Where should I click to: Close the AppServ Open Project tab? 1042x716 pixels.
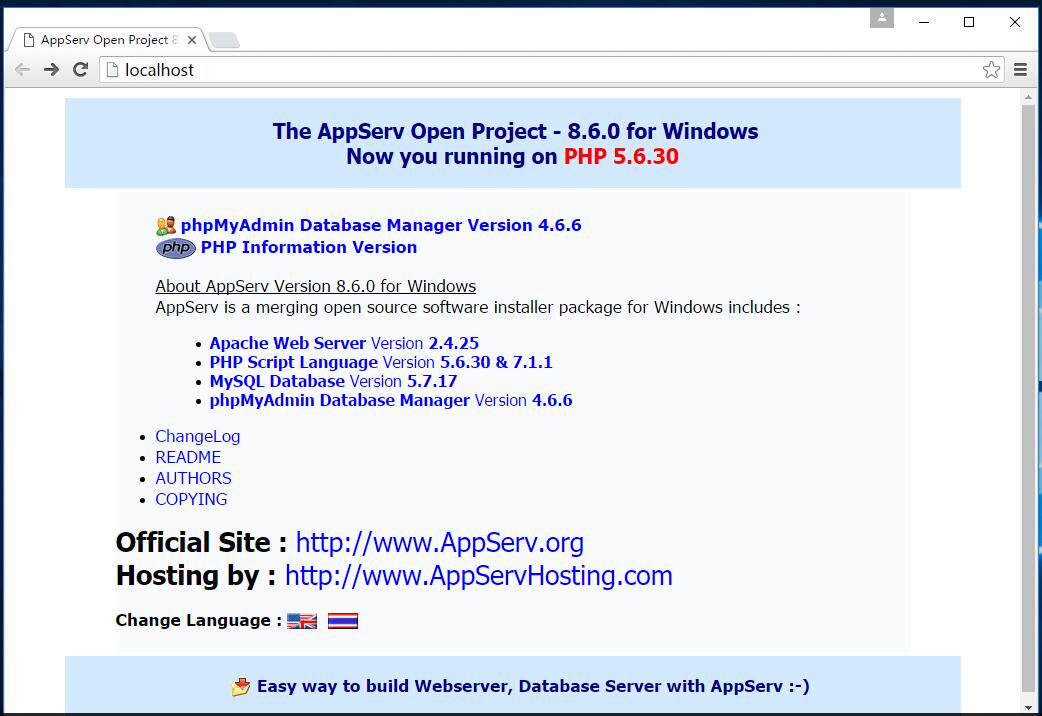pyautogui.click(x=191, y=40)
